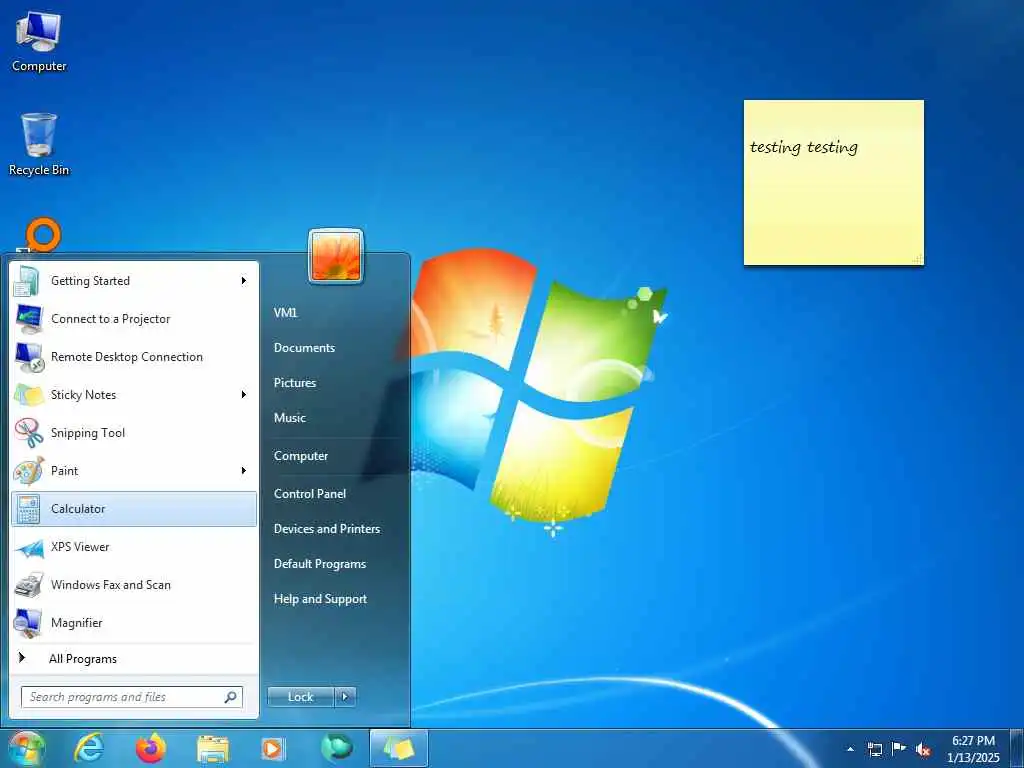This screenshot has width=1024, height=768.
Task: Open Help and Support
Action: tap(320, 599)
